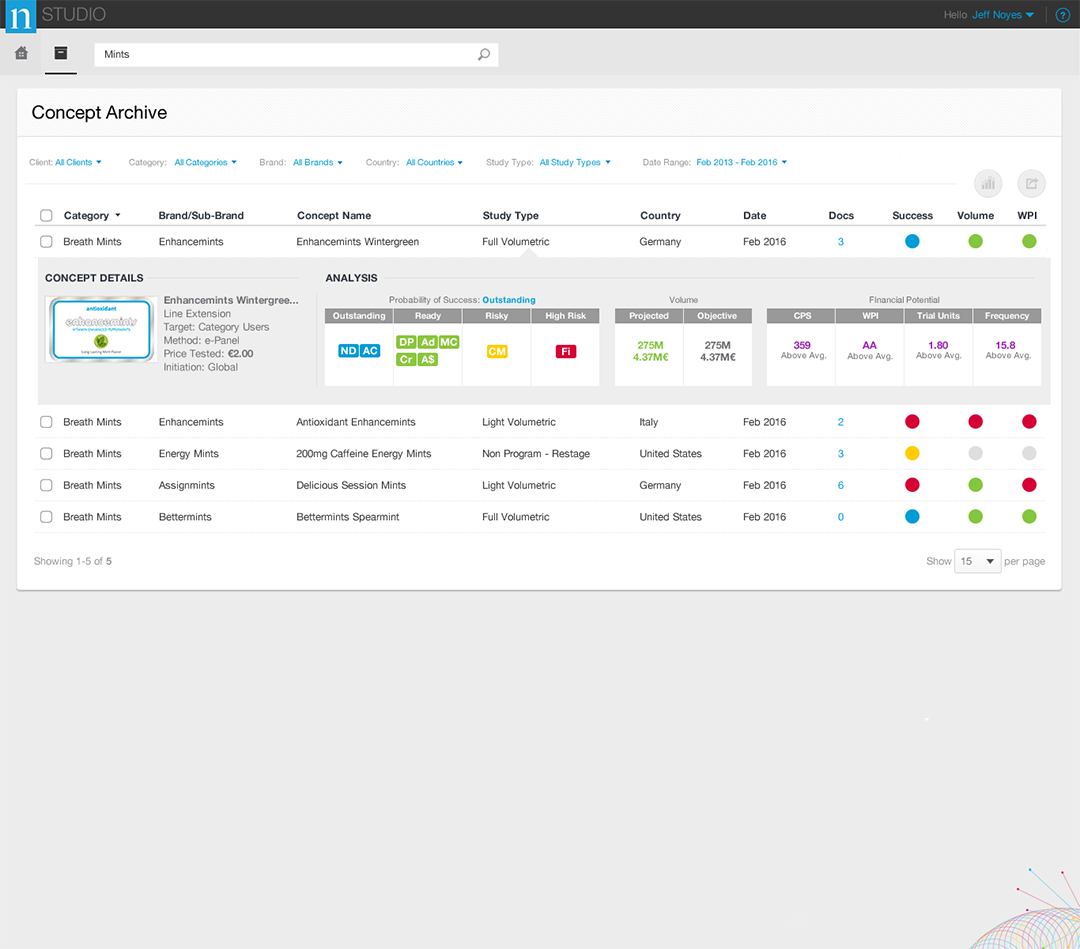Image resolution: width=1080 pixels, height=949 pixels.
Task: Open the All Categories filter dropdown
Action: 205,163
